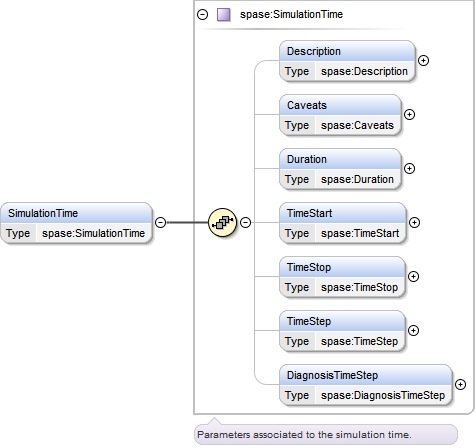Select the TimeStop element header
476x448 pixels.
[342, 267]
